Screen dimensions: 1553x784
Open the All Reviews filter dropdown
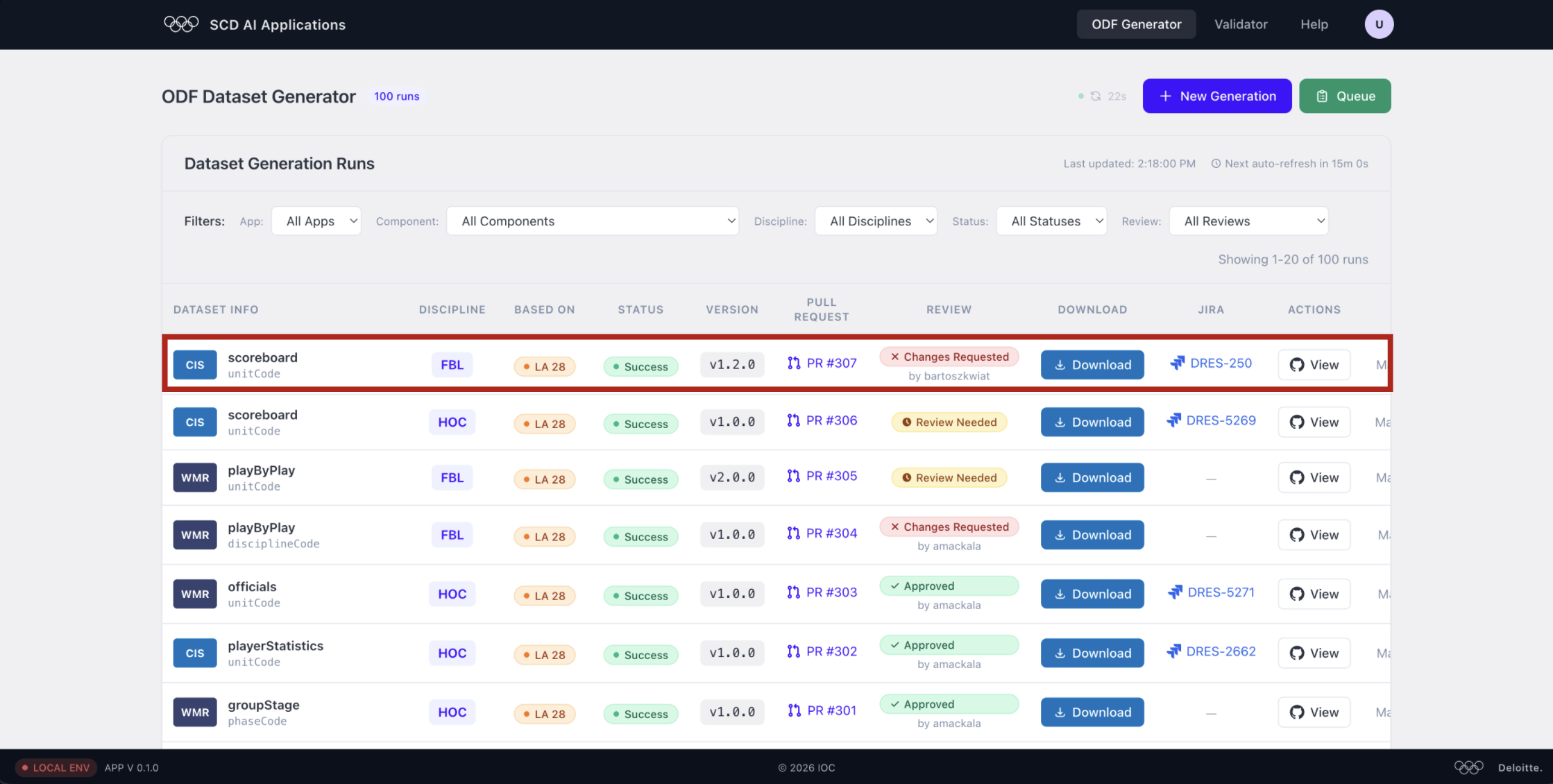pos(1248,221)
